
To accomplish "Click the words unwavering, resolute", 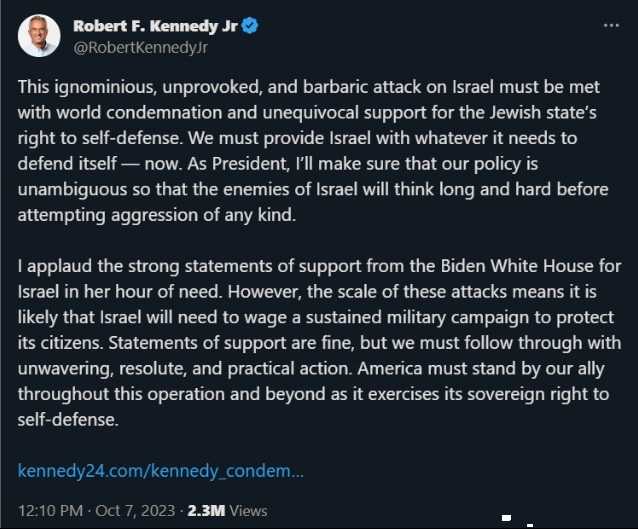I will 103,369.
